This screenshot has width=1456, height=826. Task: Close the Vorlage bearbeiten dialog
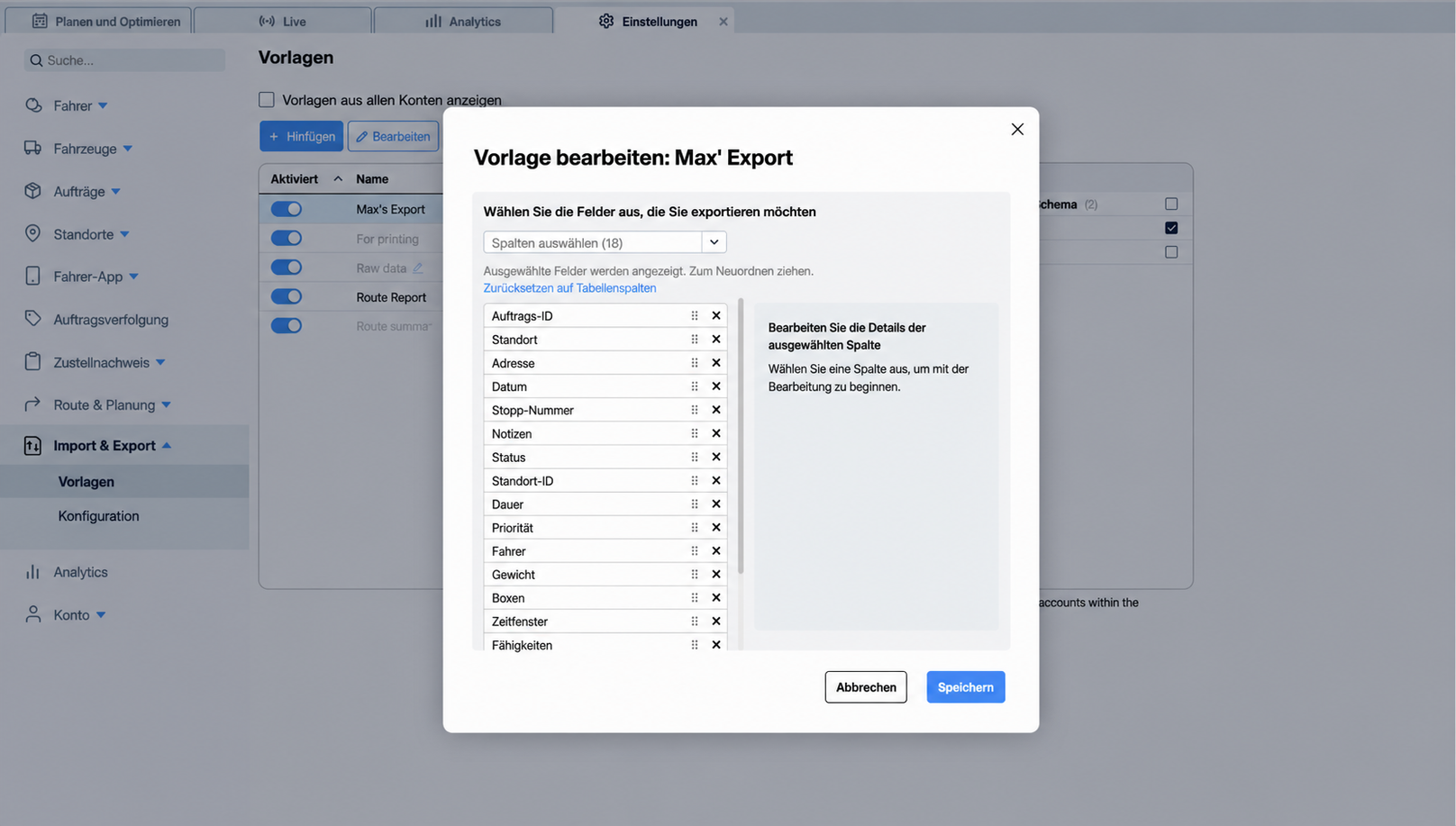pyautogui.click(x=1017, y=130)
